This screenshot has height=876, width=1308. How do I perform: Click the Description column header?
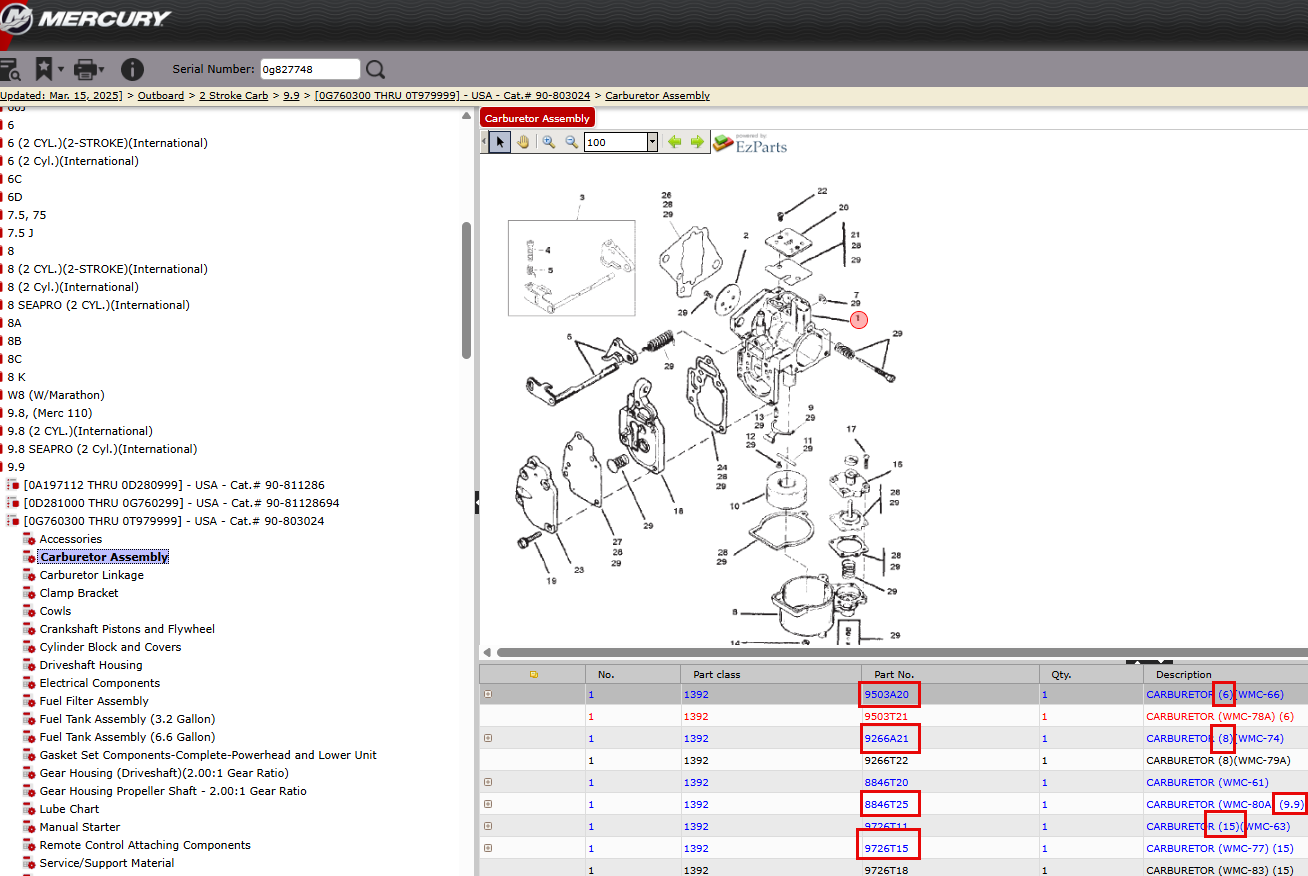(1225, 674)
